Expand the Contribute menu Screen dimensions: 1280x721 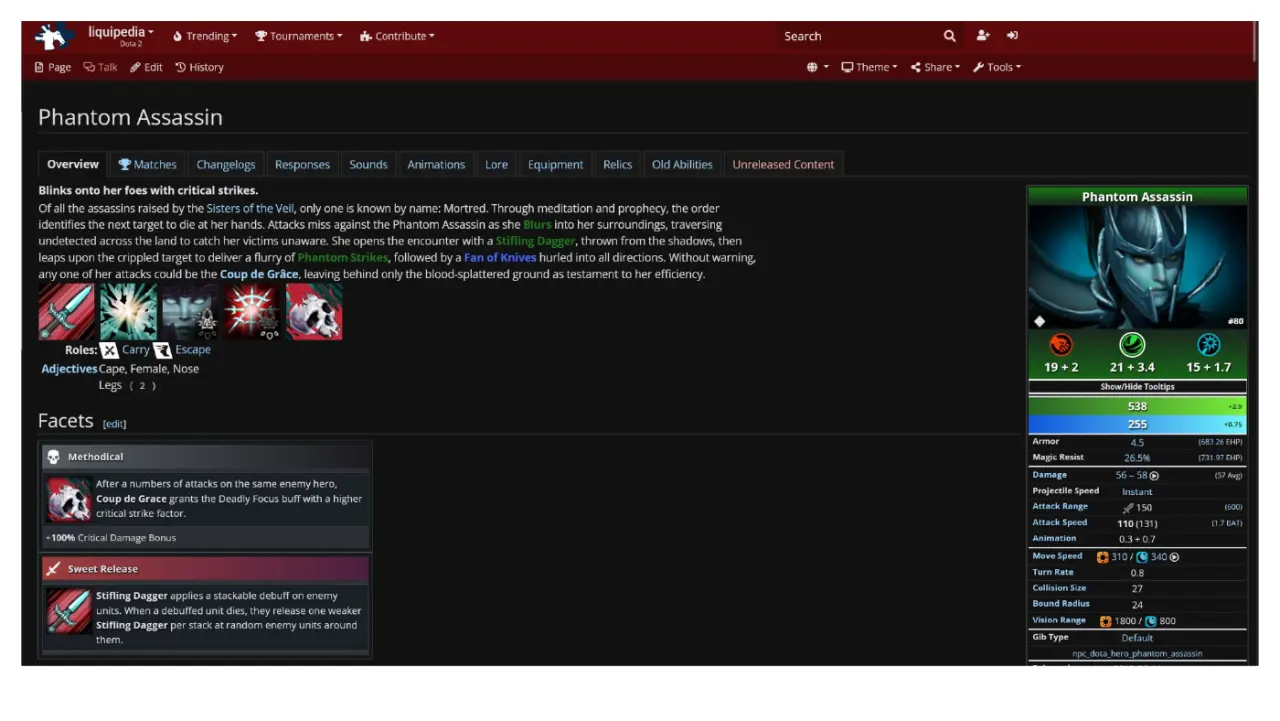click(x=398, y=36)
